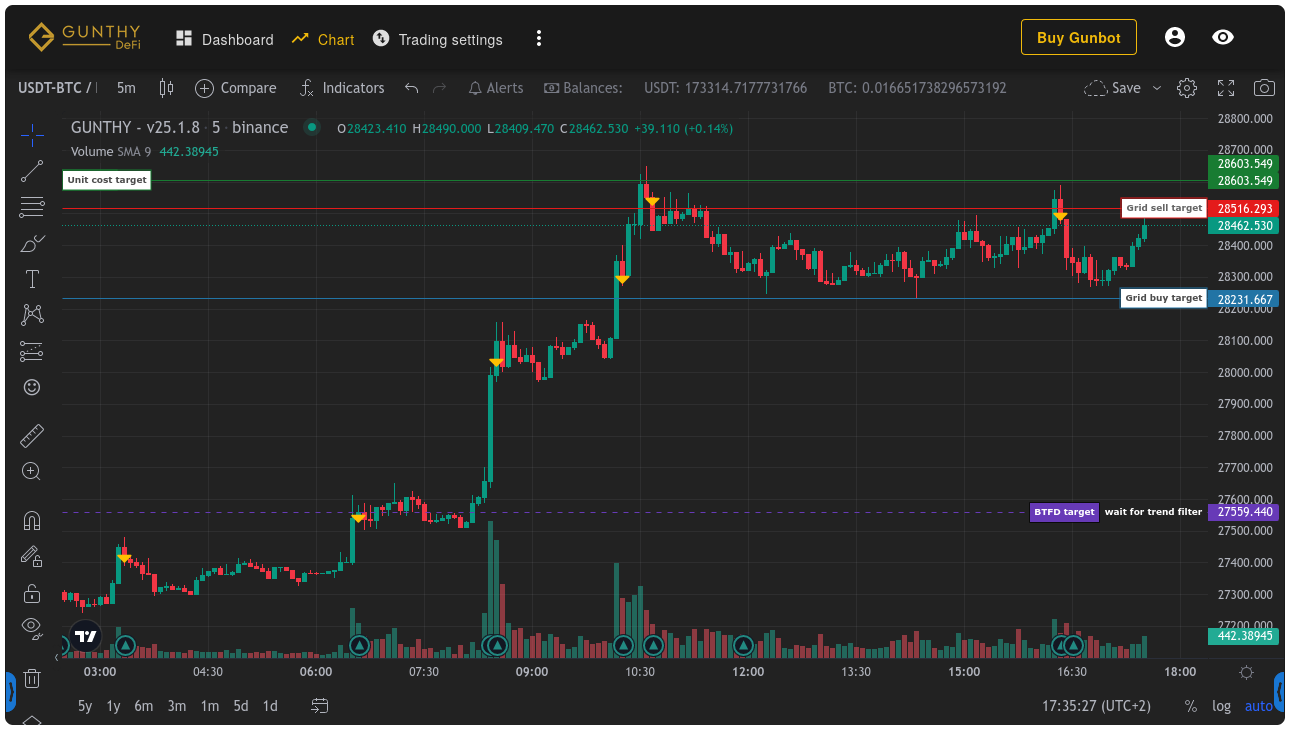Screen dimensions: 1290x730
Task: Expand the left side panel handle
Action: pos(10,691)
